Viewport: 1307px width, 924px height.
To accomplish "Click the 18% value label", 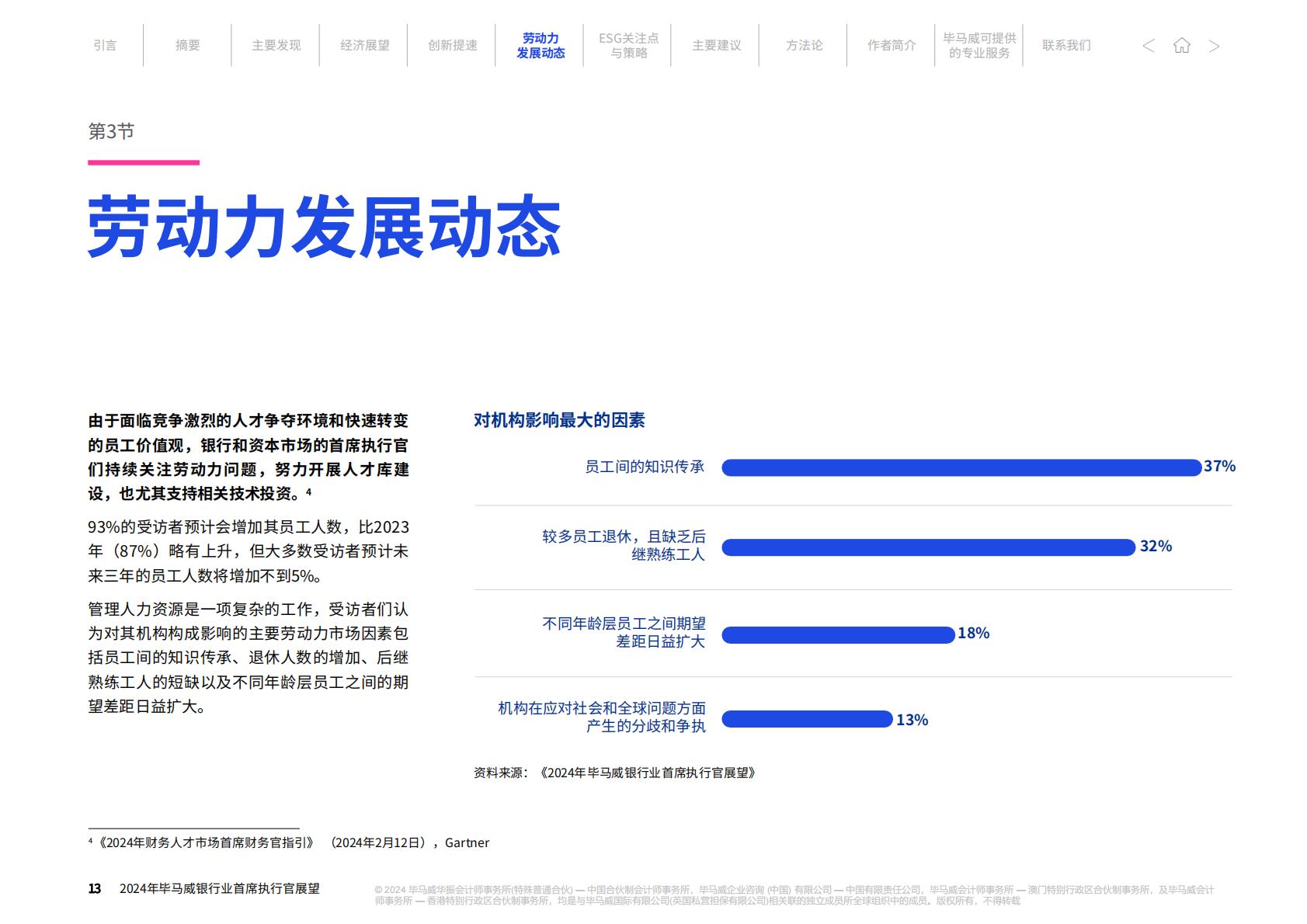I will (x=973, y=634).
